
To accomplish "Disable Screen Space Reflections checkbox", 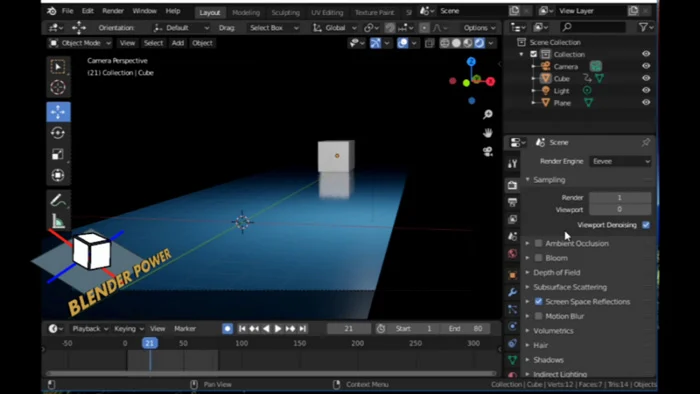I will click(538, 302).
